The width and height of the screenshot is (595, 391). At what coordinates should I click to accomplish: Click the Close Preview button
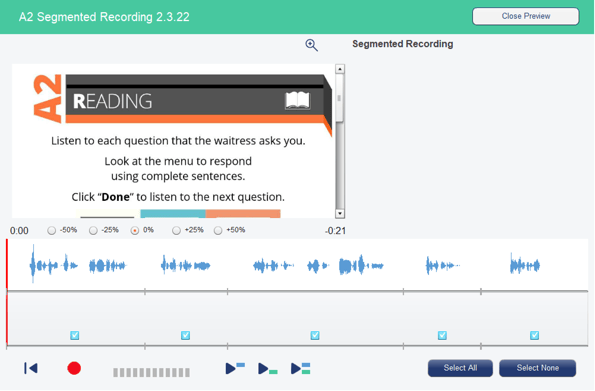[526, 16]
